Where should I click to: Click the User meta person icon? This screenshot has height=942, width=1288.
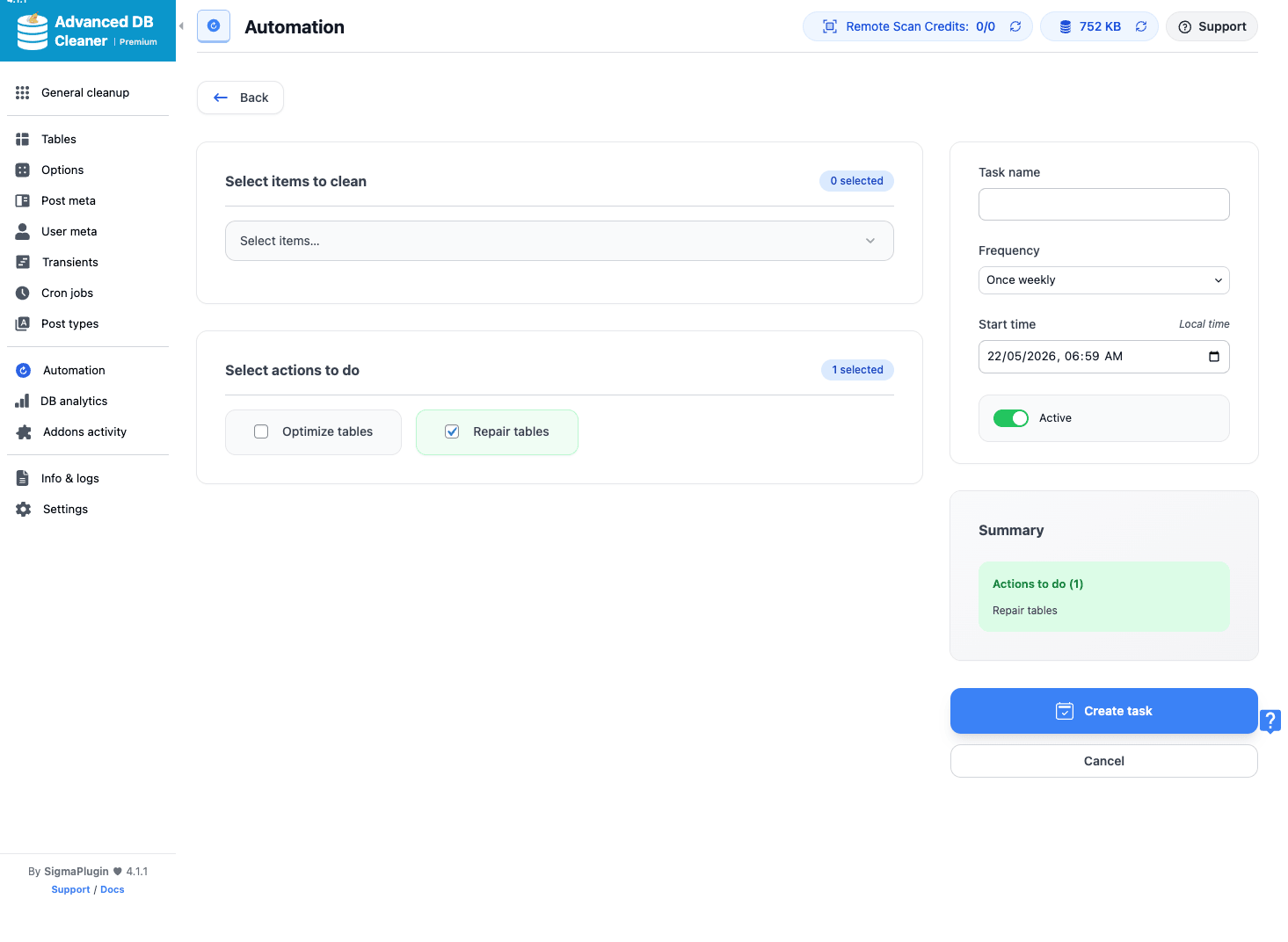click(x=23, y=231)
